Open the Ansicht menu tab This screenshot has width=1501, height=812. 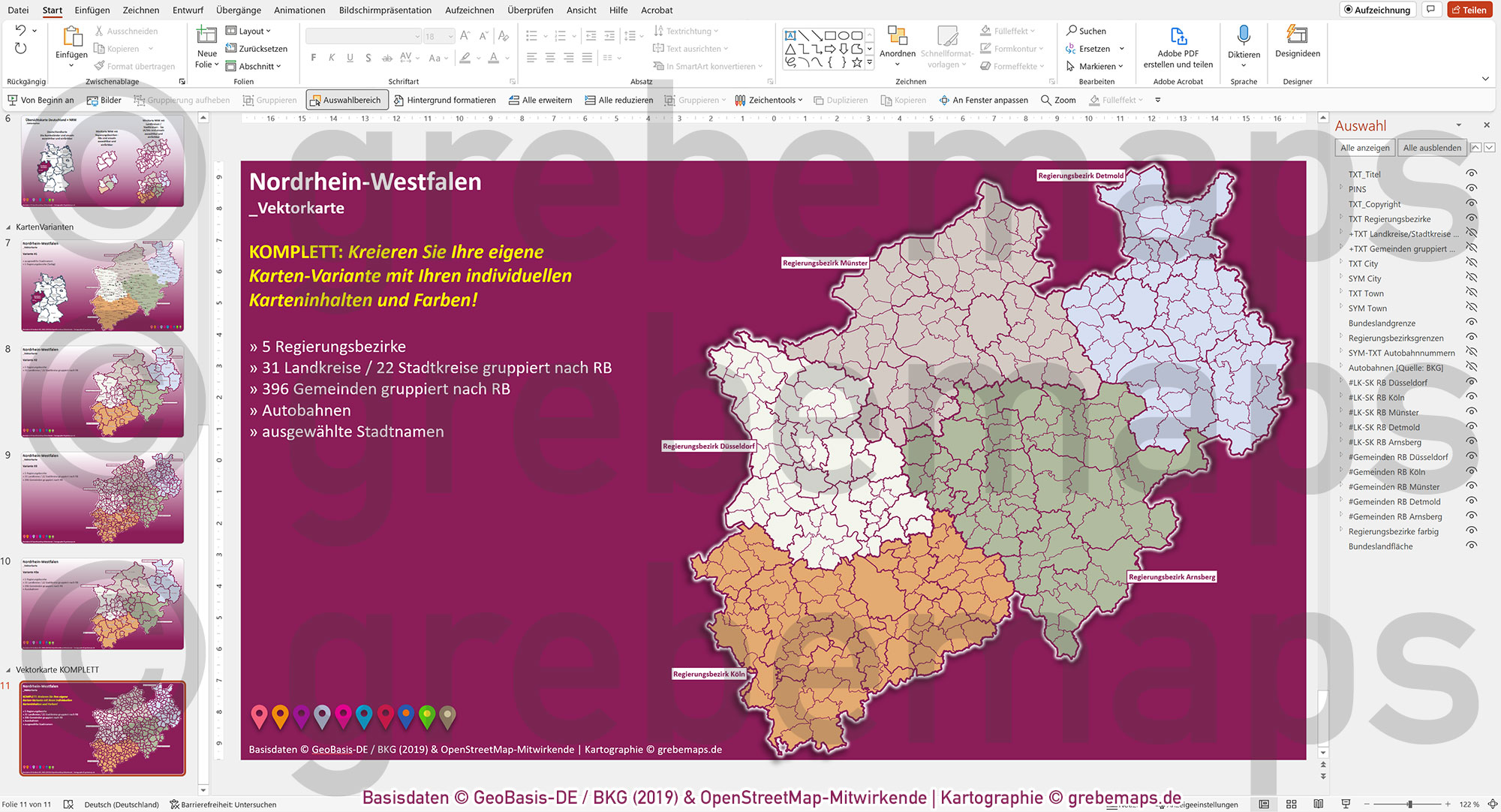[580, 10]
